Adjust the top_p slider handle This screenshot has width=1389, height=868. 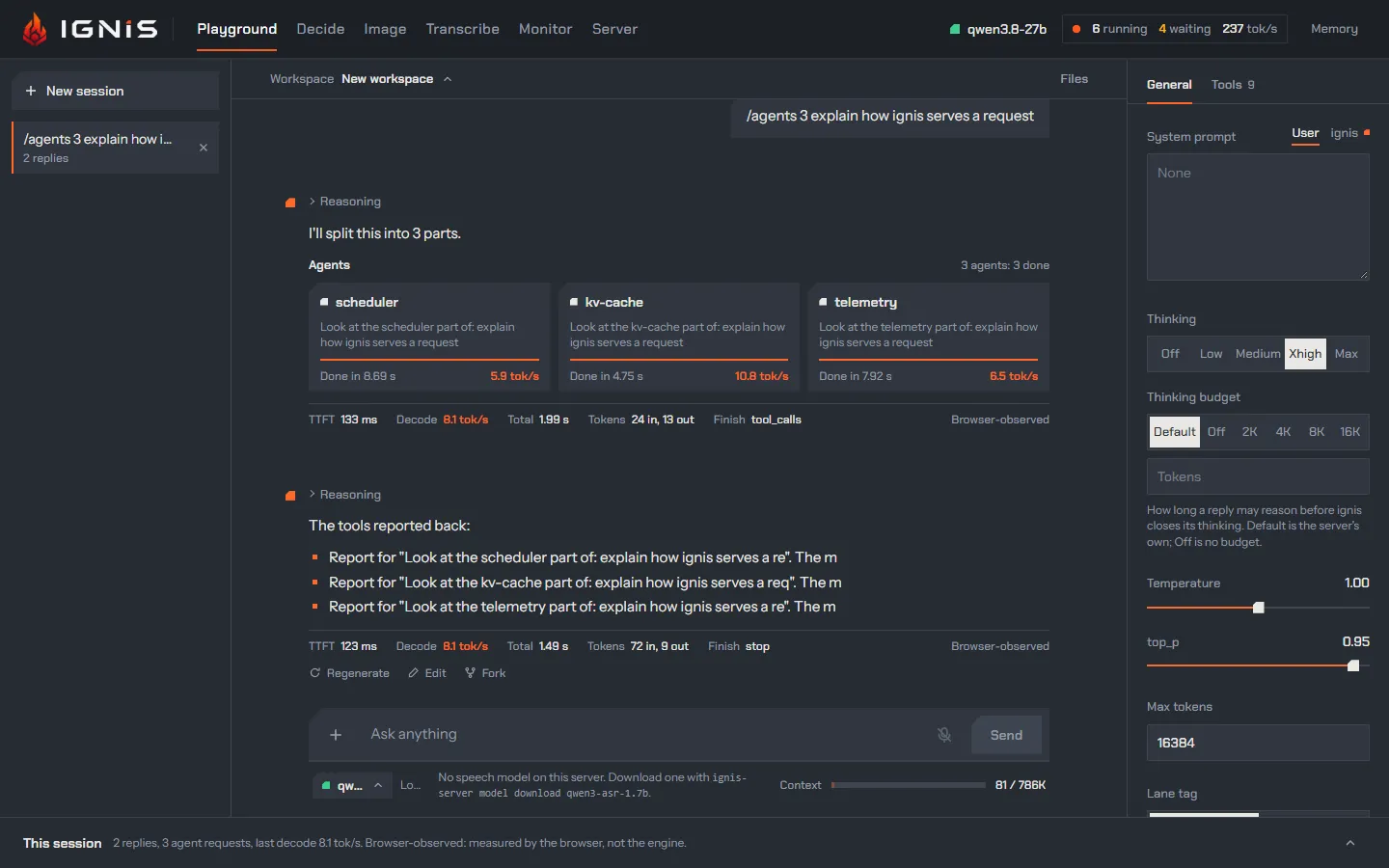pos(1353,665)
